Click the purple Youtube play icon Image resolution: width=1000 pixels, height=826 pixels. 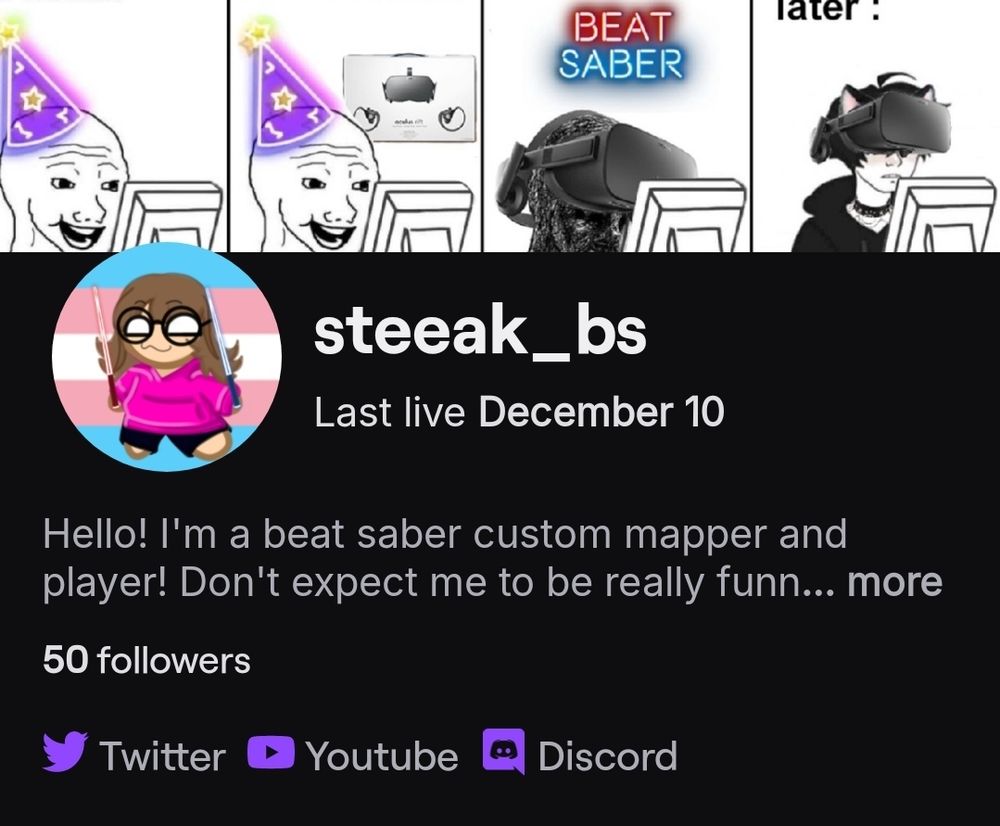pos(271,751)
